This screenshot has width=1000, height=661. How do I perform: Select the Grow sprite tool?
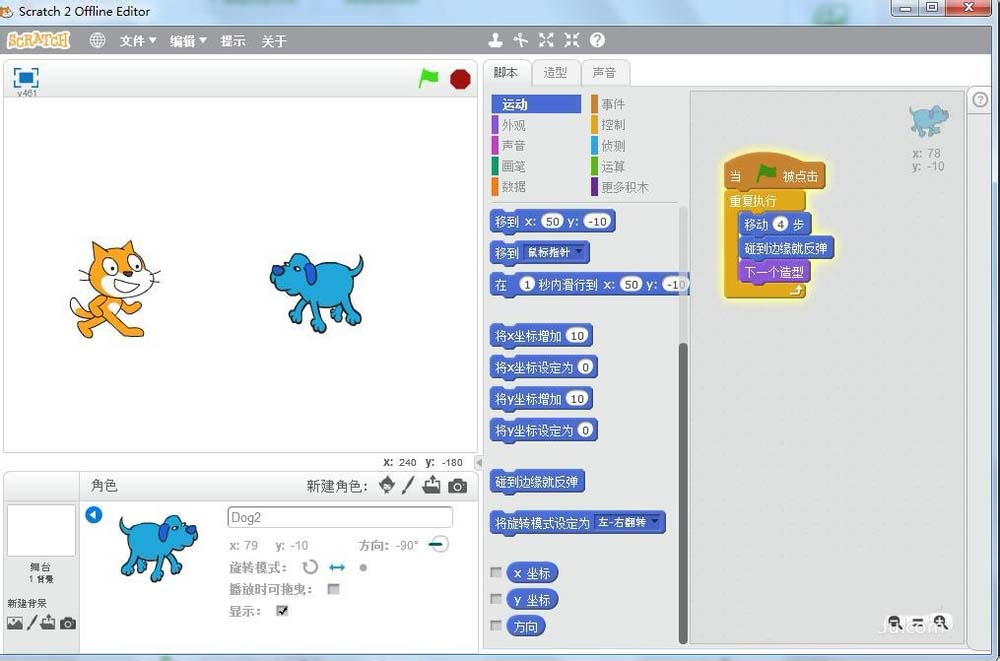pos(546,40)
